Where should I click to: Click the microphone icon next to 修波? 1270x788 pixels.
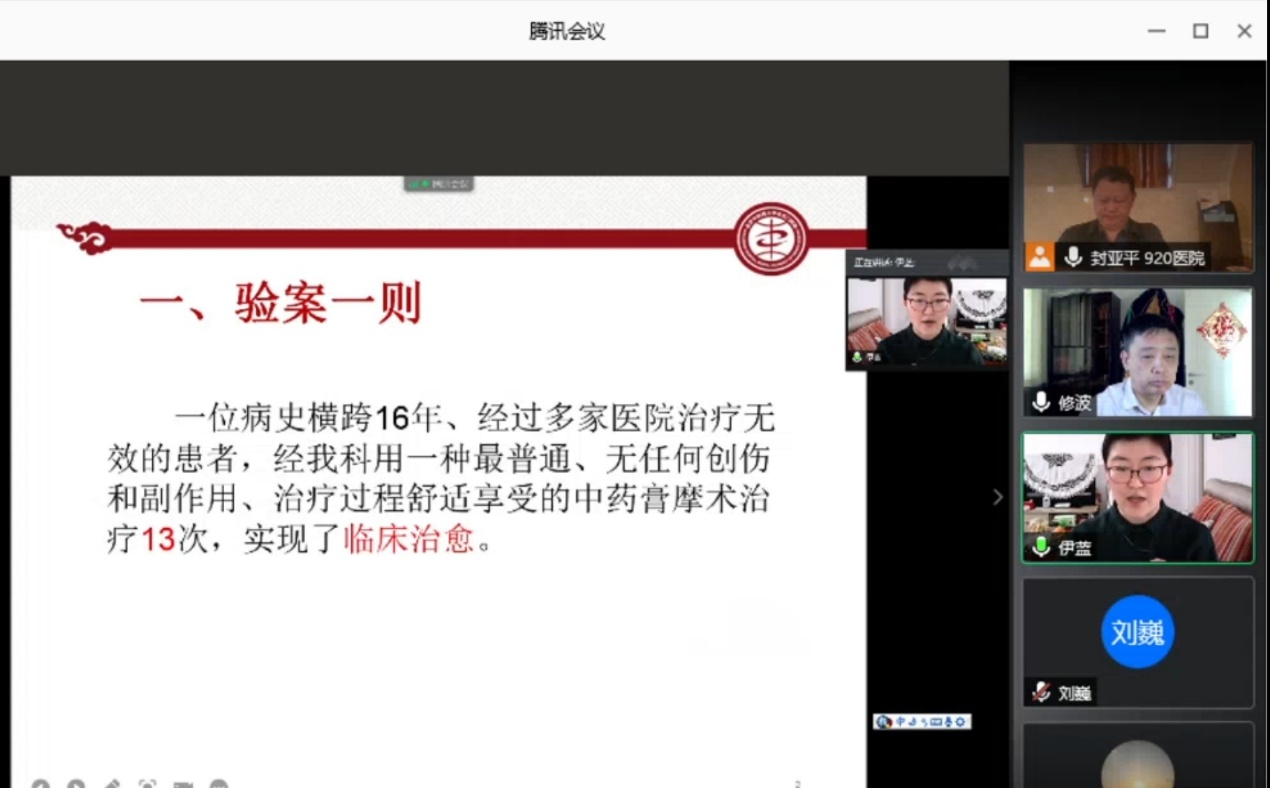click(1041, 402)
